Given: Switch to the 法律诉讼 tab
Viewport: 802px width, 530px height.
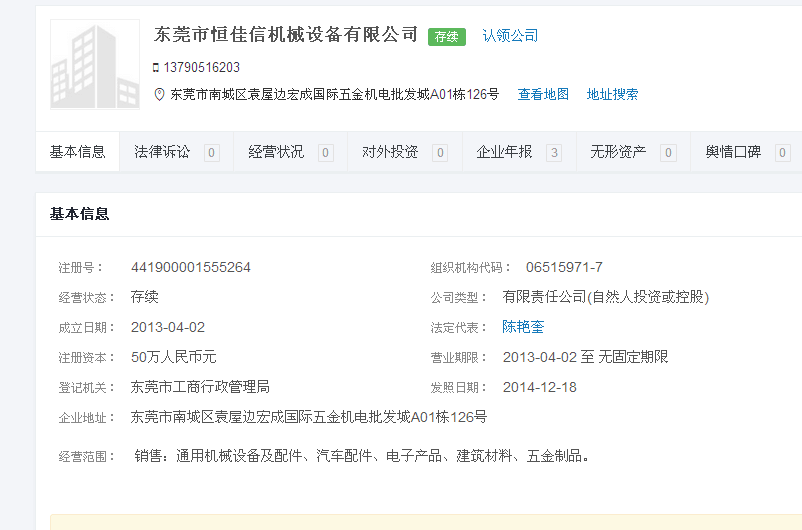Looking at the screenshot, I should click(x=162, y=152).
